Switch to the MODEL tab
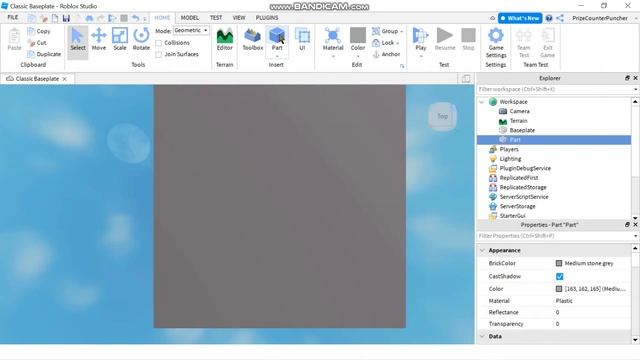This screenshot has width=640, height=360. tap(190, 18)
